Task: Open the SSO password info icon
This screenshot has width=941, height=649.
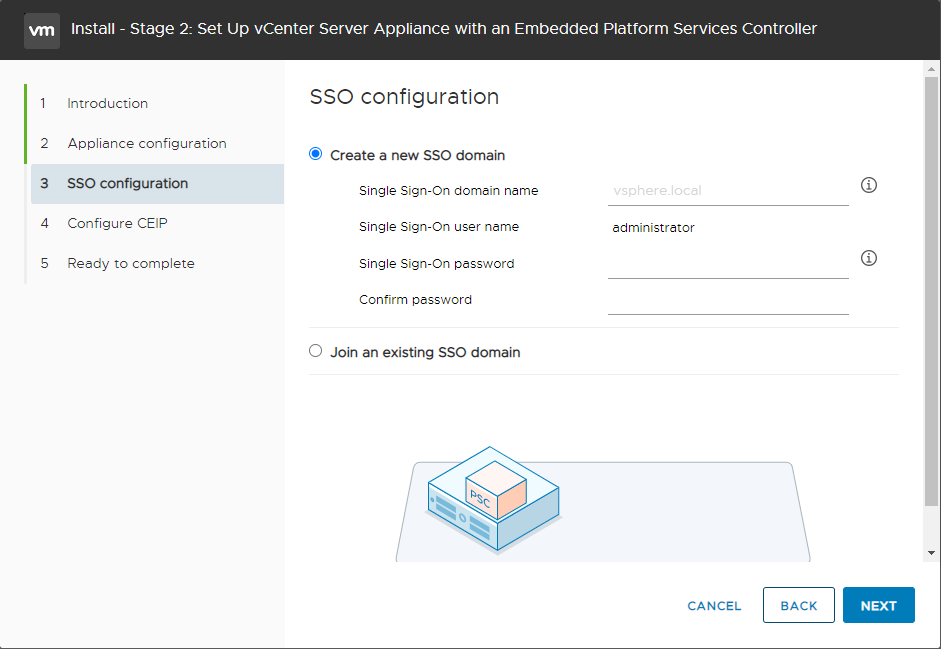Action: point(868,258)
